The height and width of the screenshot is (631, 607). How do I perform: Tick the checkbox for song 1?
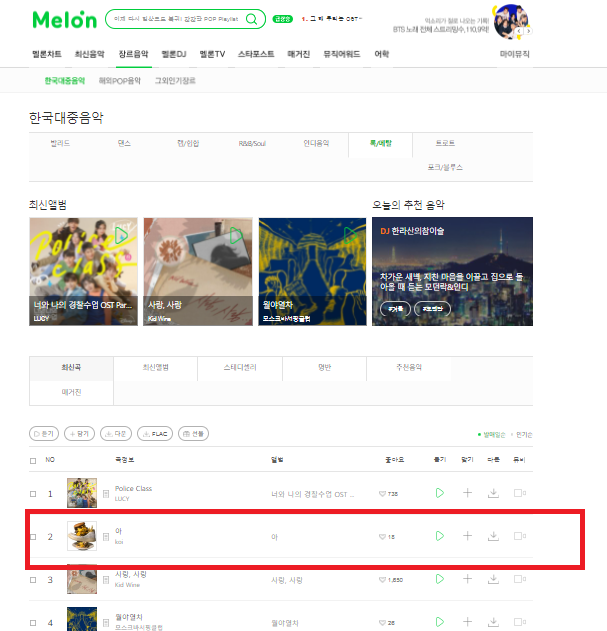coord(33,494)
